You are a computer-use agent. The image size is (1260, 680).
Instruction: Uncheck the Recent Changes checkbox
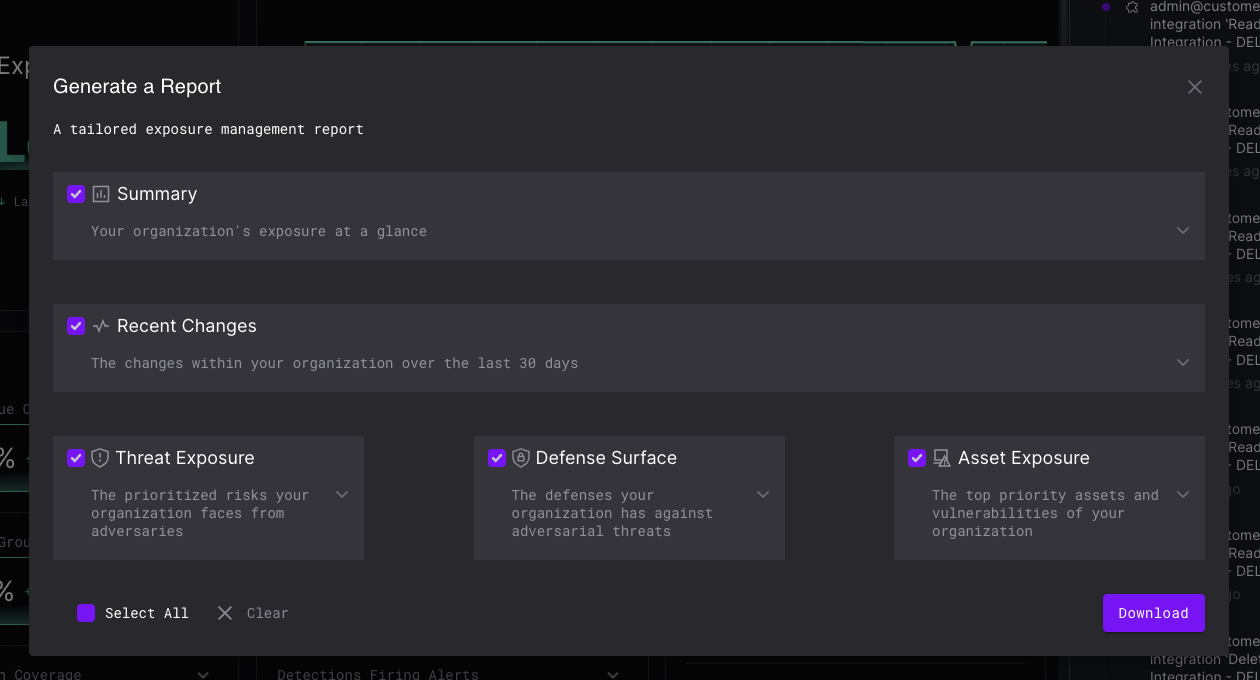point(76,326)
